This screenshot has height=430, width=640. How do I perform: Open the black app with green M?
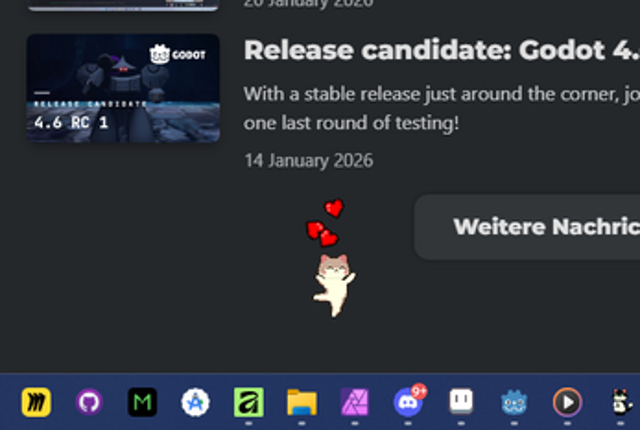(x=142, y=402)
